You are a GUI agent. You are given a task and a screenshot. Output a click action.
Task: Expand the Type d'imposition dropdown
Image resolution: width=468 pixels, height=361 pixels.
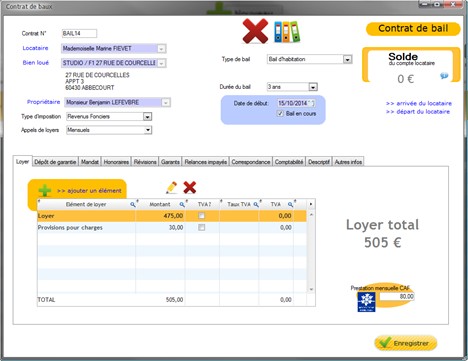[147, 117]
